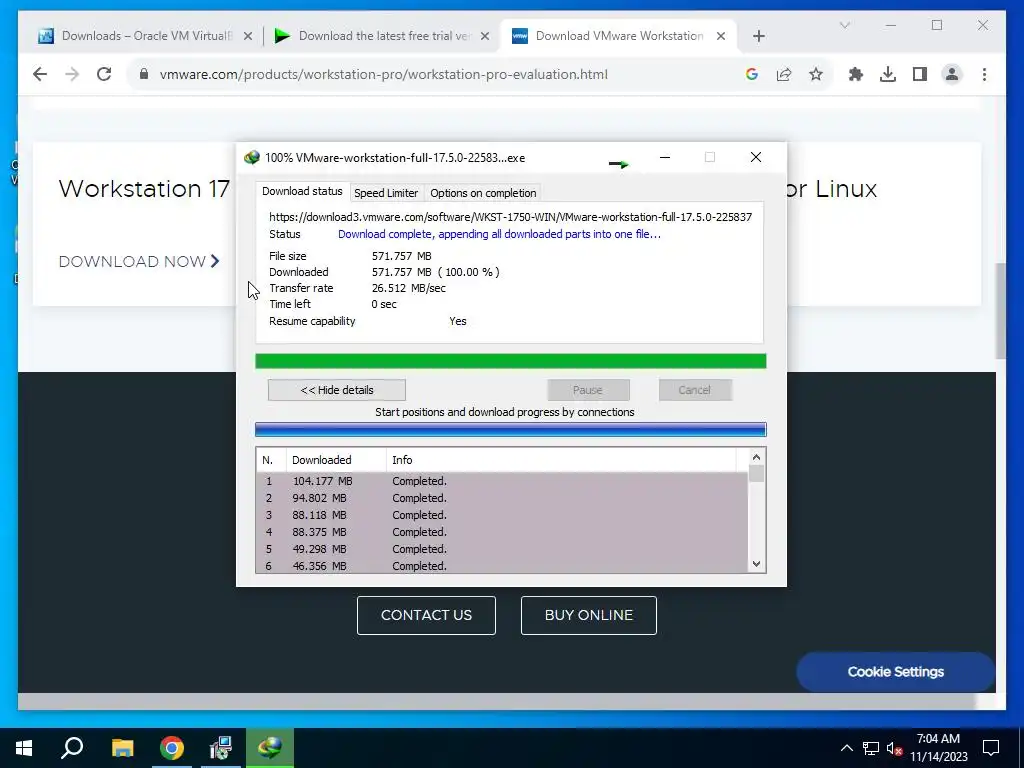
Task: Click the Hide details button
Action: pos(336,390)
